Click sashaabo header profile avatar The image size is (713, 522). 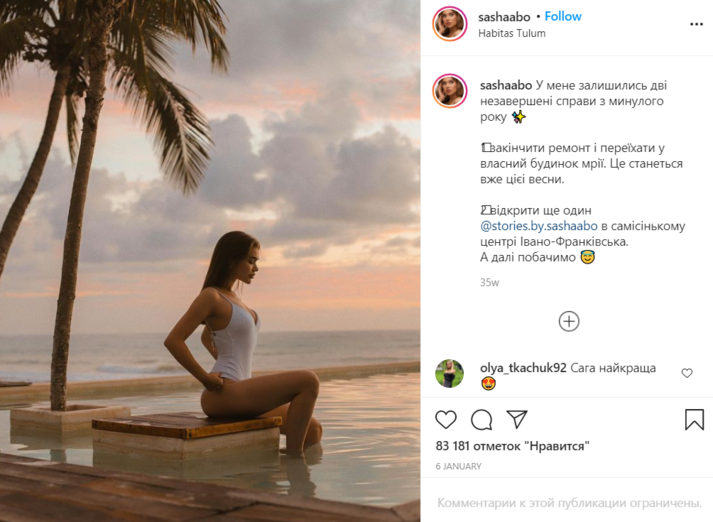449,24
